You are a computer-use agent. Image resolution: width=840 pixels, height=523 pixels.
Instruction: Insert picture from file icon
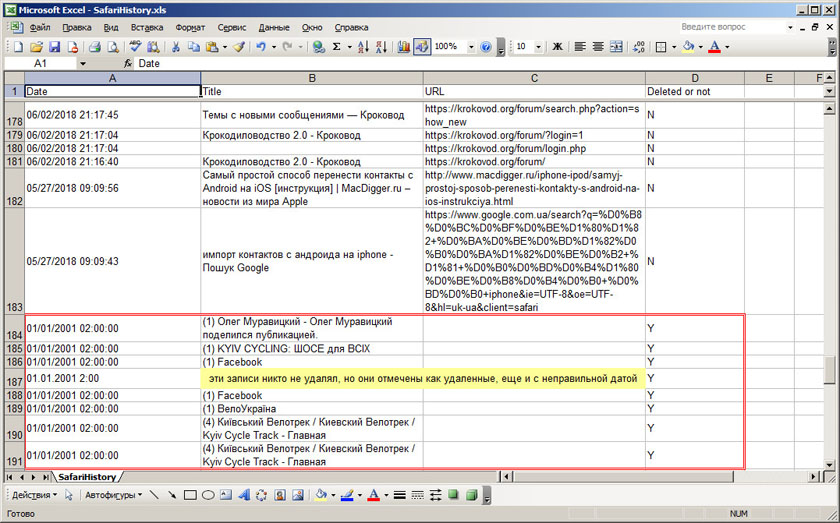tap(298, 495)
